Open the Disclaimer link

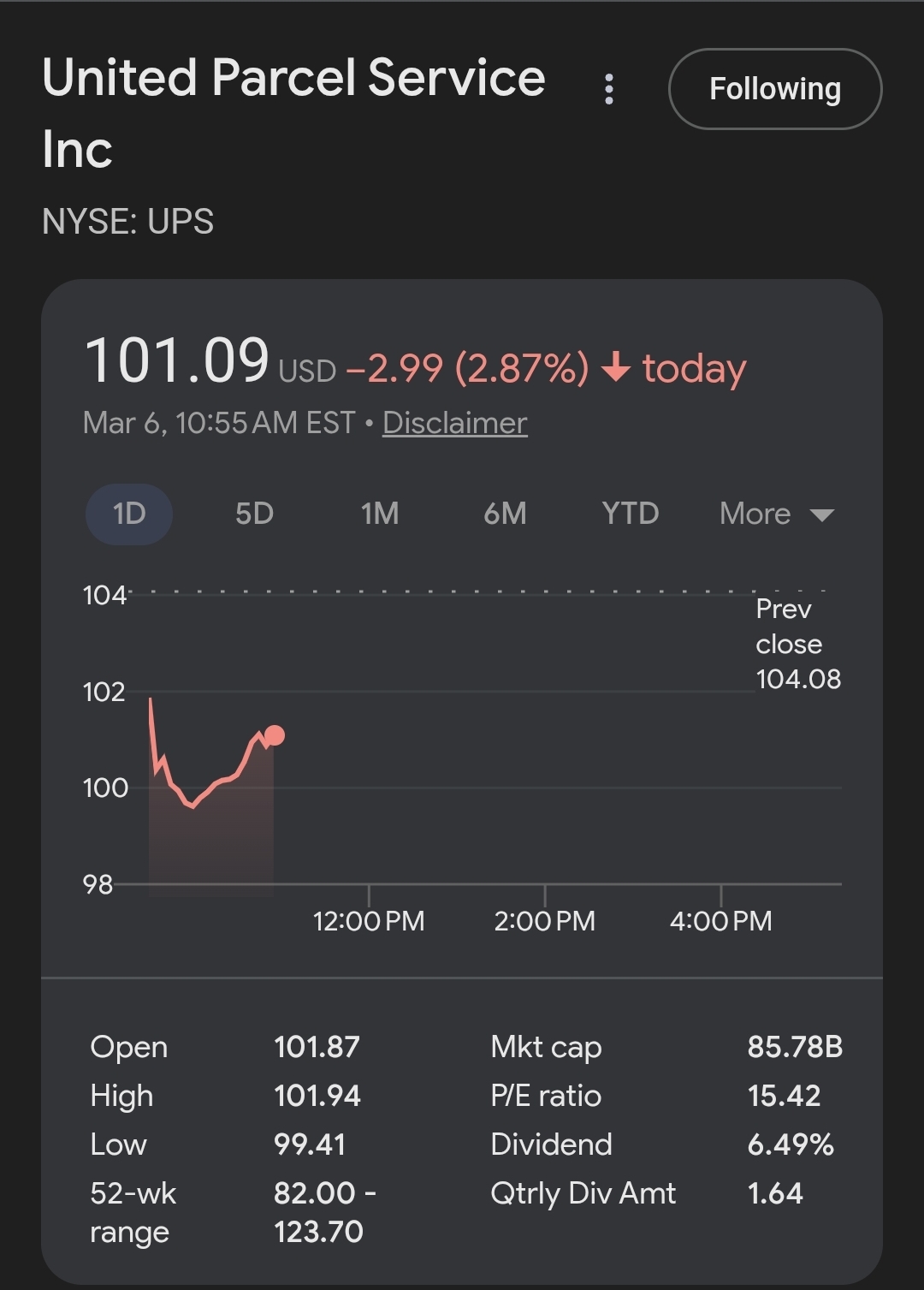[x=454, y=423]
